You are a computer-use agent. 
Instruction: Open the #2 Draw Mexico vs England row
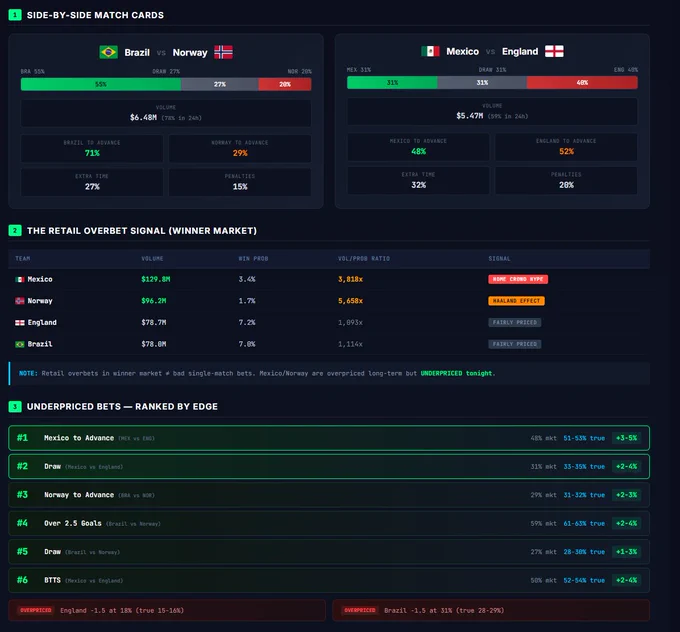click(329, 467)
